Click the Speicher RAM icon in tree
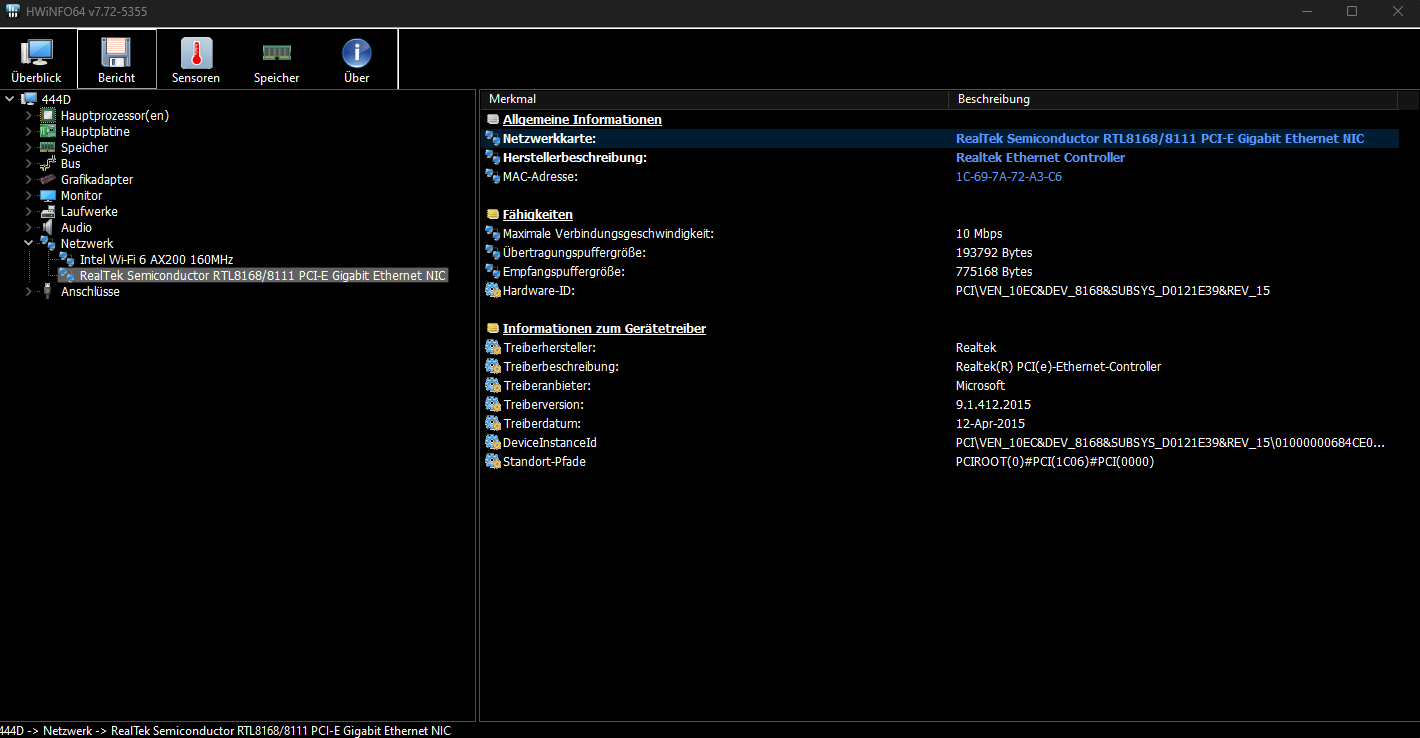This screenshot has height=738, width=1420. click(47, 147)
